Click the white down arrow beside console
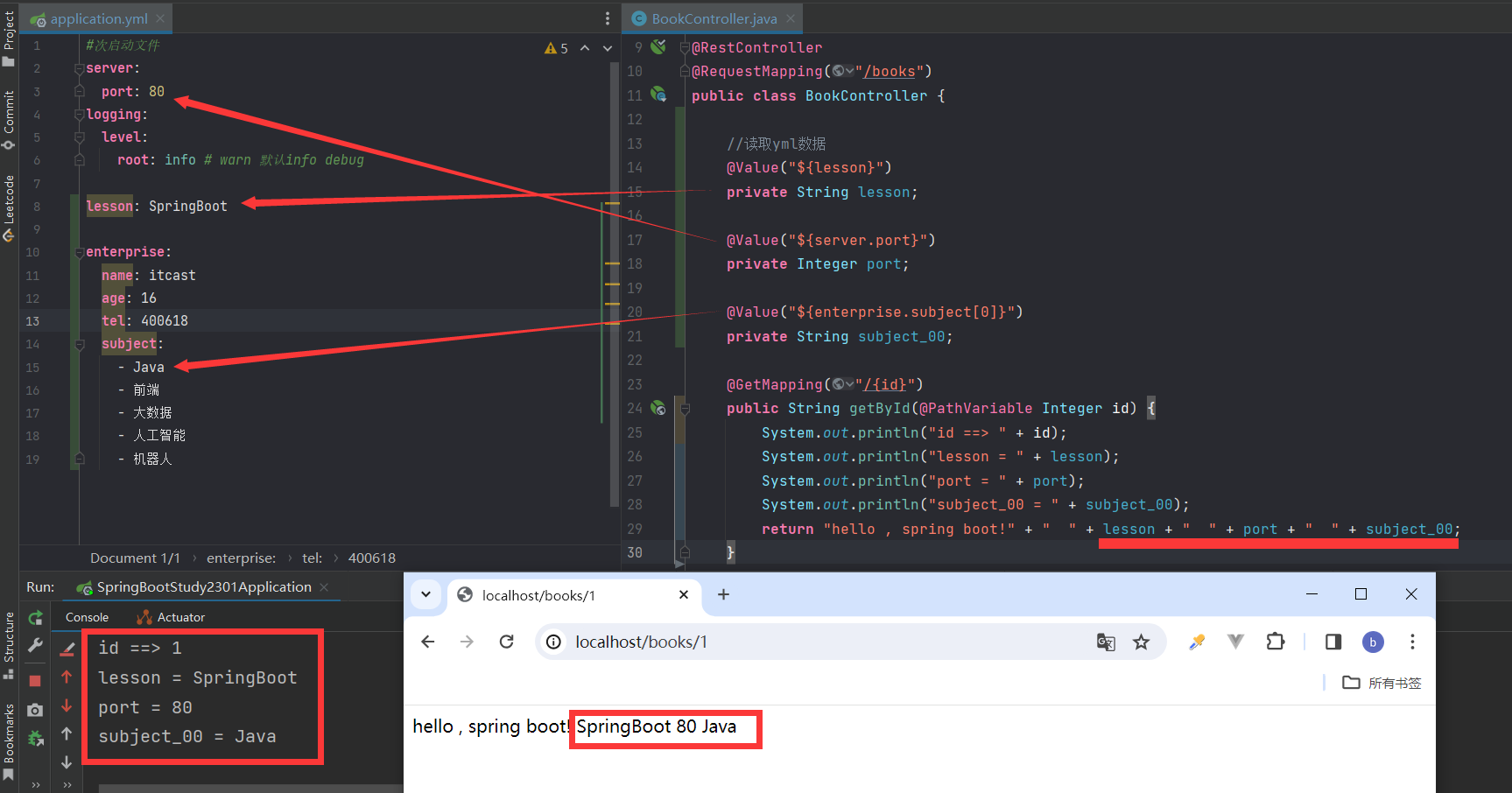This screenshot has height=793, width=1512. click(x=67, y=762)
